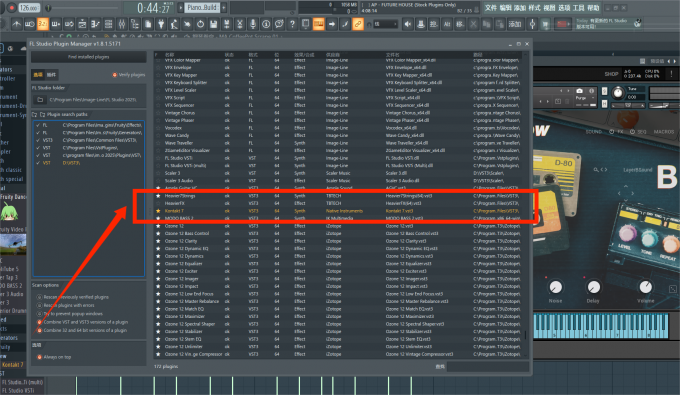Open the 帮助 menu
Viewport: 680px width, 395px height.
[x=593, y=8]
